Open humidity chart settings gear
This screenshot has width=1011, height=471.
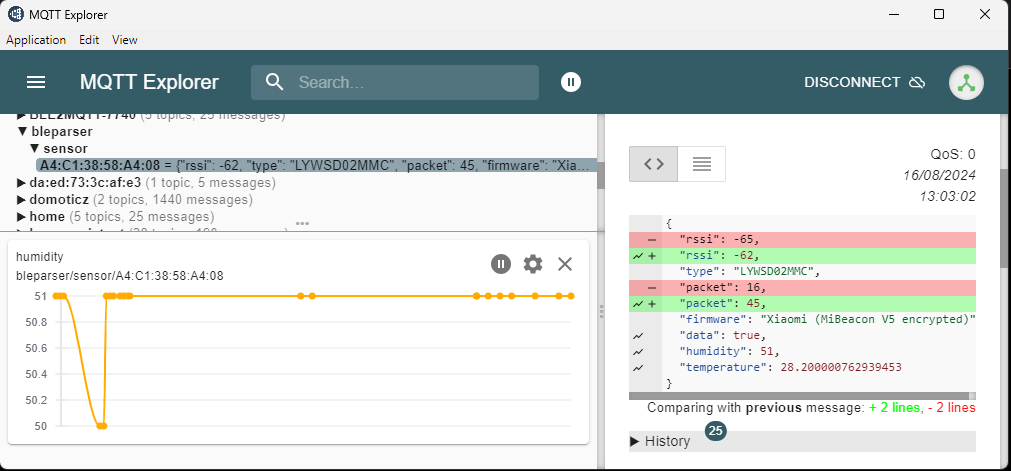click(x=533, y=264)
